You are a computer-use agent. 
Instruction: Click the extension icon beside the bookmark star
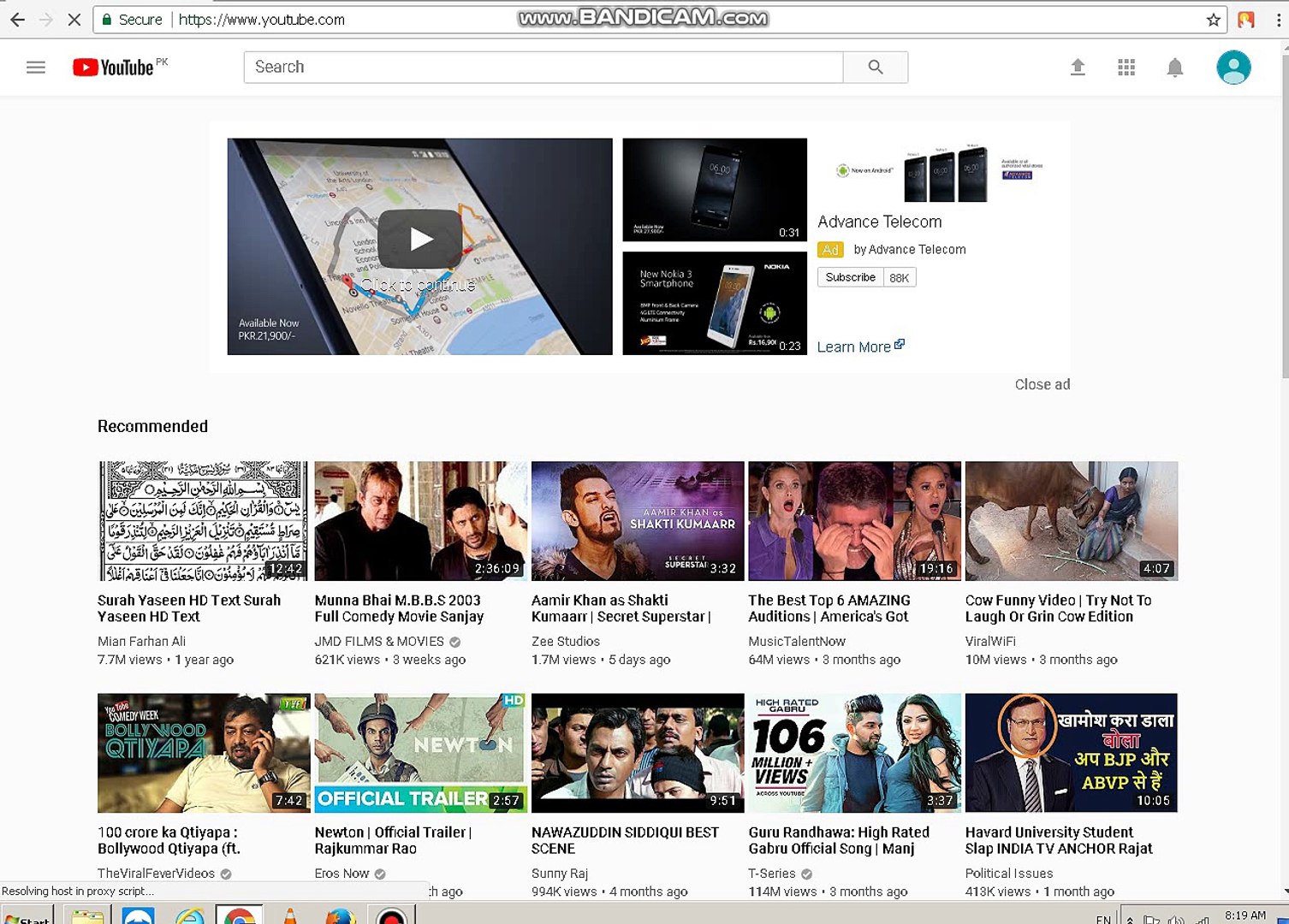pos(1246,20)
